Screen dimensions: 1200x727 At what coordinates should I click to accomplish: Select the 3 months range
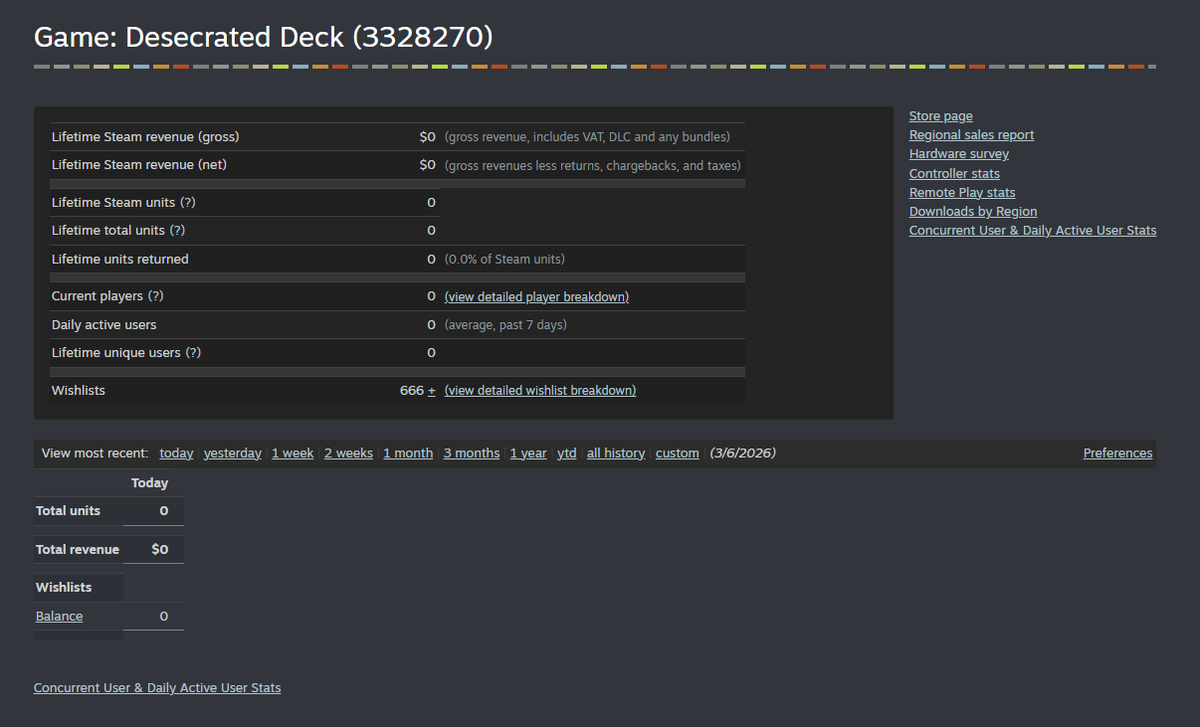(471, 453)
